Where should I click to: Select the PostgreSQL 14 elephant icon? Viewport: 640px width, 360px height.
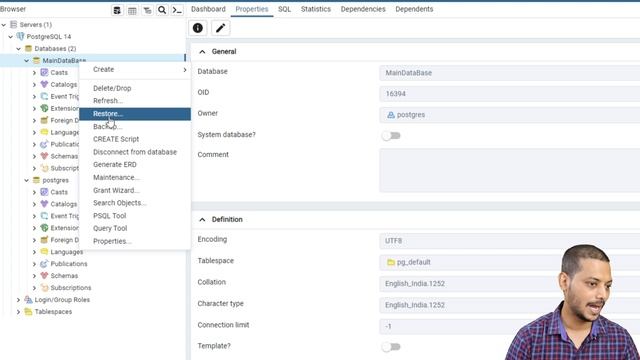20,36
